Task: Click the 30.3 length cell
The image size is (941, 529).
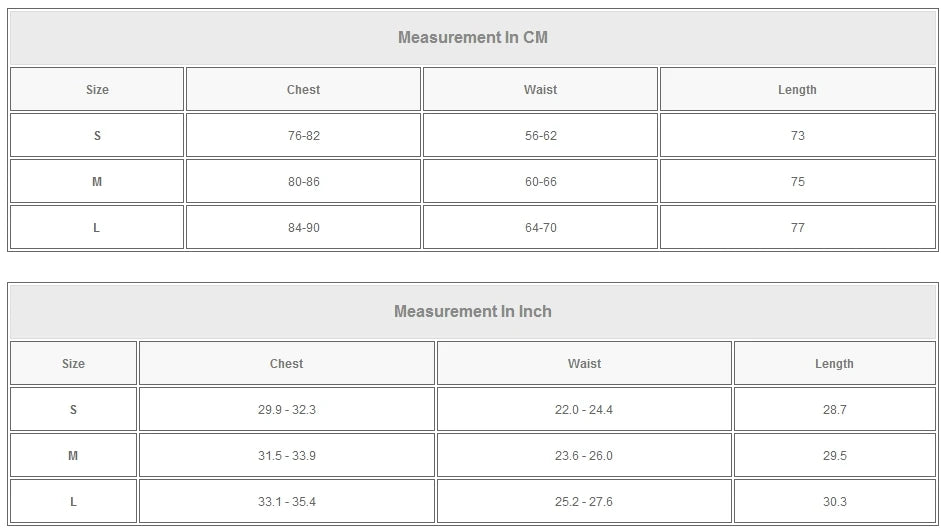Action: point(834,502)
